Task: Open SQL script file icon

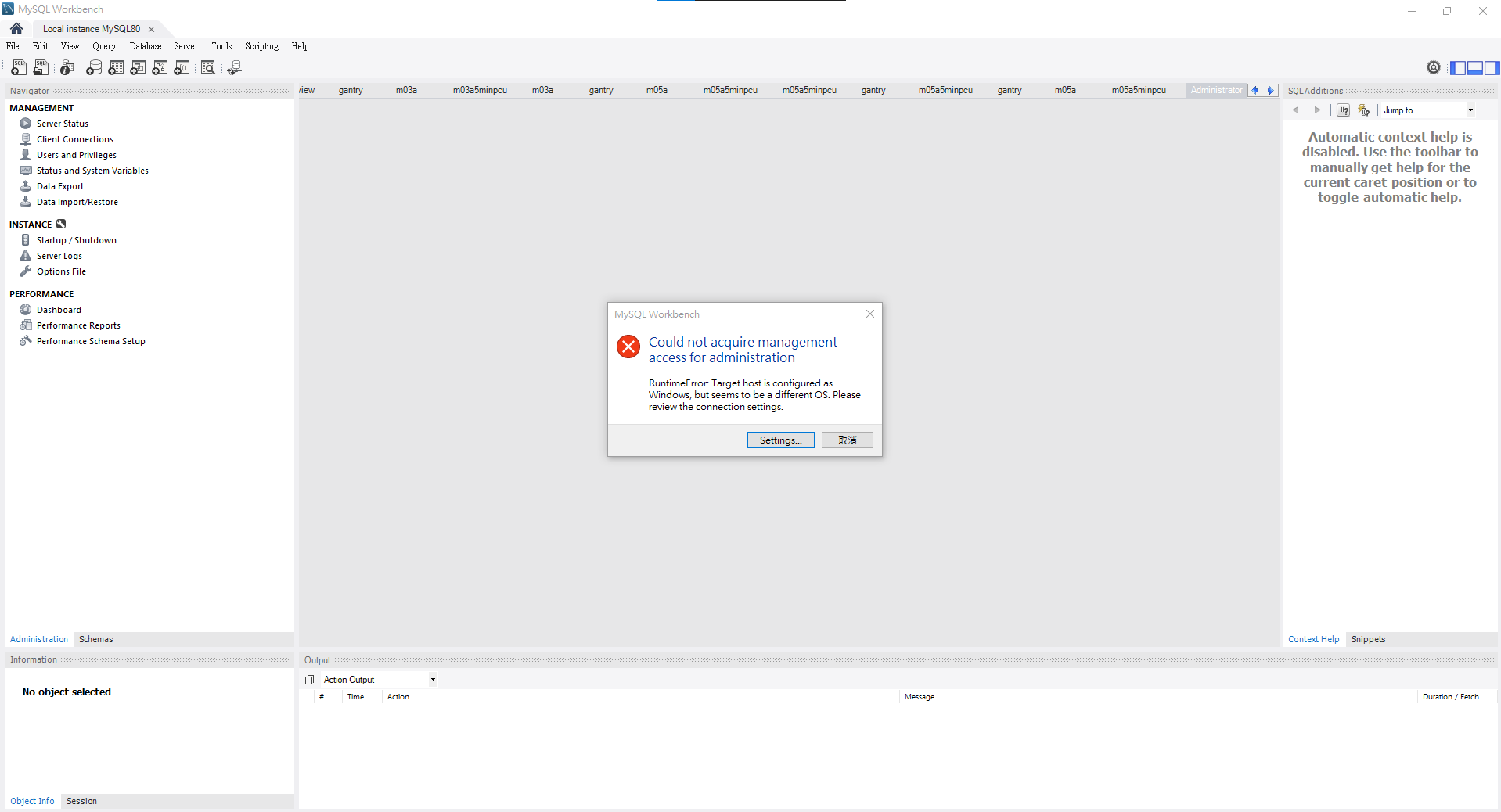Action: (x=41, y=68)
